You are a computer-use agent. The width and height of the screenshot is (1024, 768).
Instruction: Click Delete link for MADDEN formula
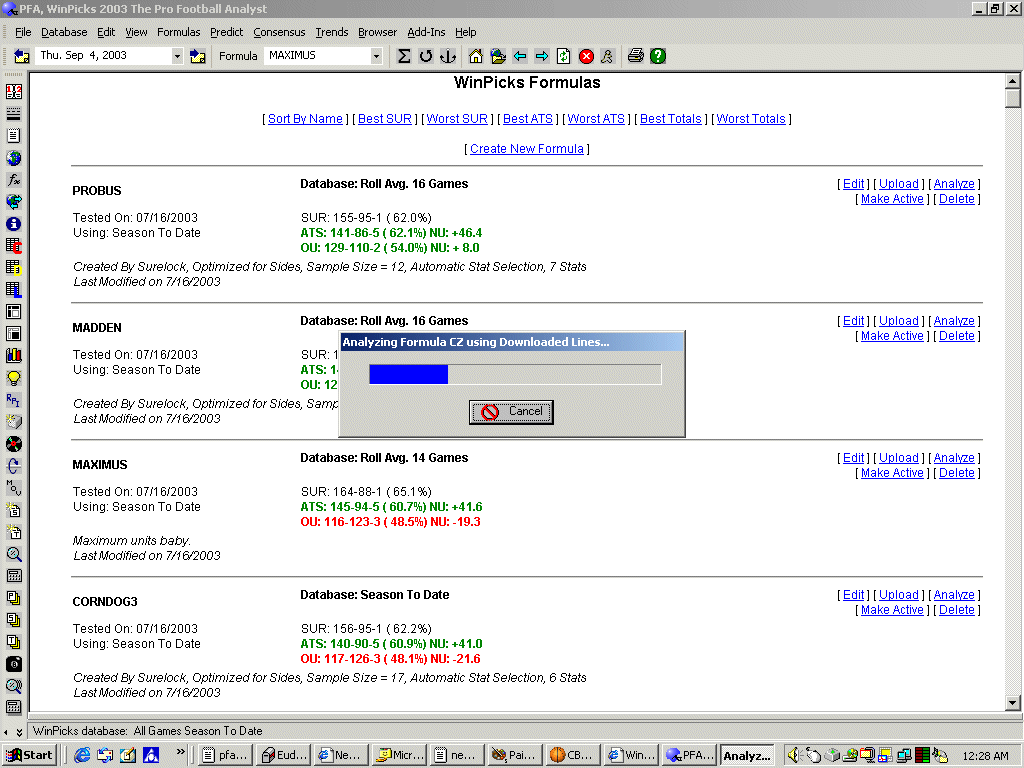(957, 336)
